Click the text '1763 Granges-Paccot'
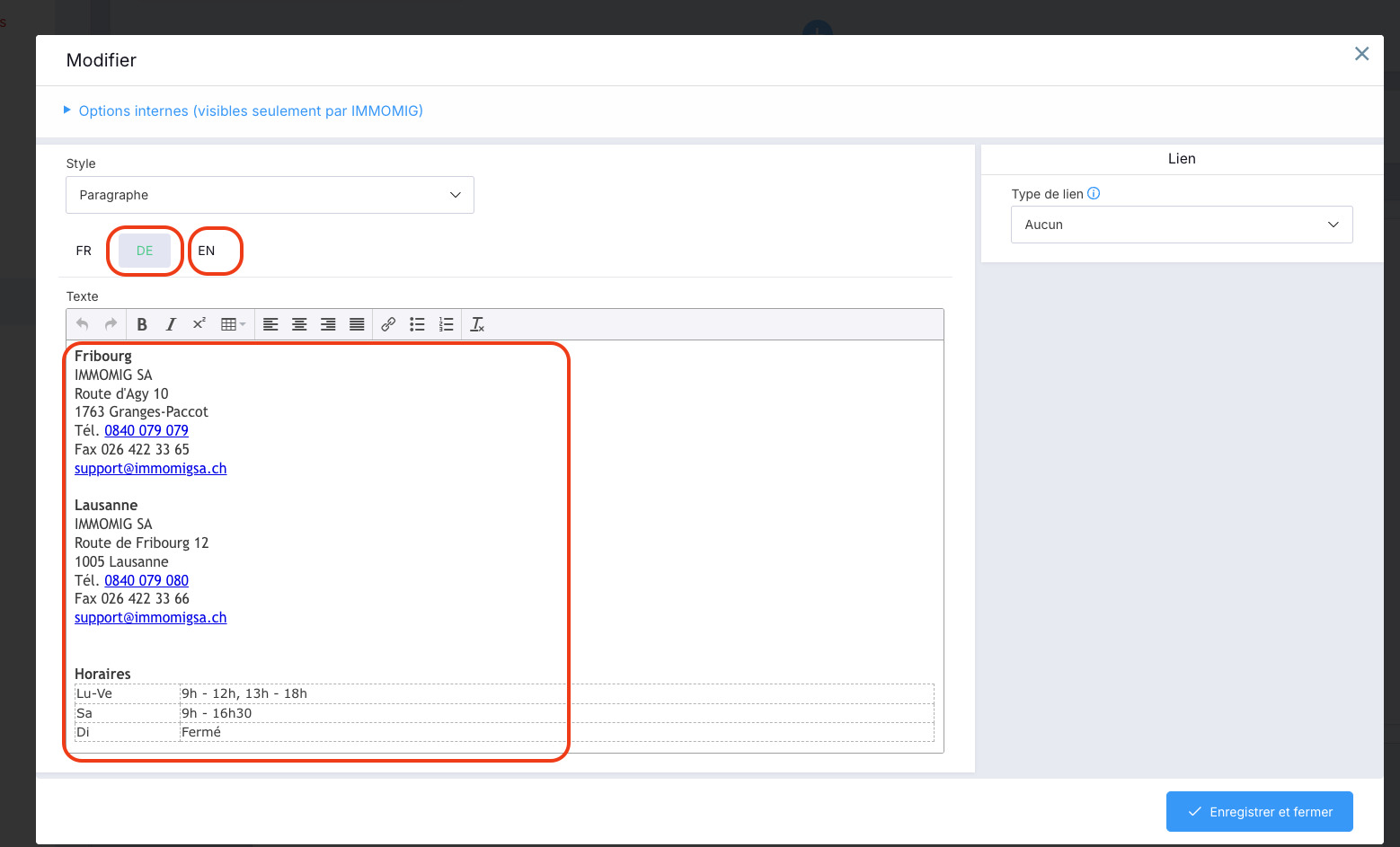 [141, 411]
